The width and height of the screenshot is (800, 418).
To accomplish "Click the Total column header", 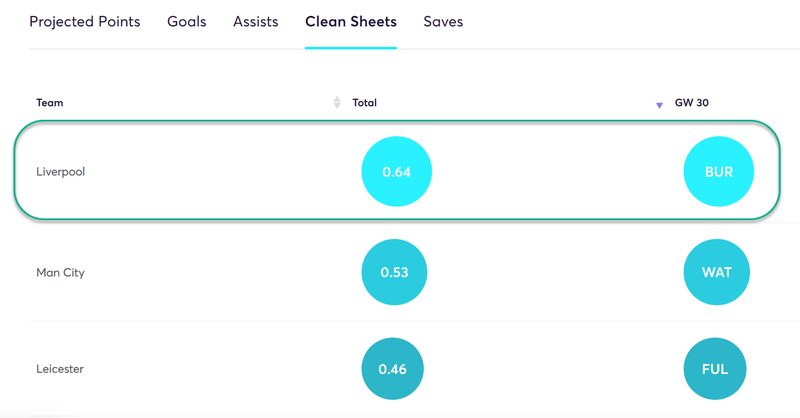I will click(364, 103).
